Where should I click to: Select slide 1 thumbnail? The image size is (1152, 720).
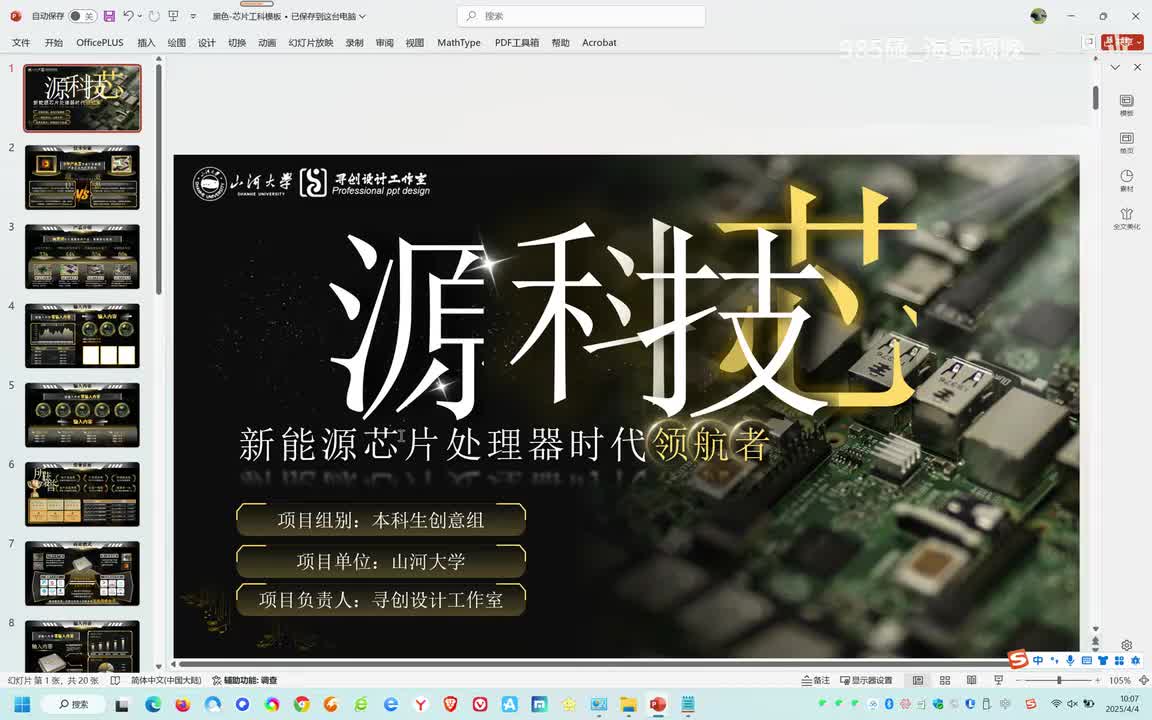pos(82,98)
